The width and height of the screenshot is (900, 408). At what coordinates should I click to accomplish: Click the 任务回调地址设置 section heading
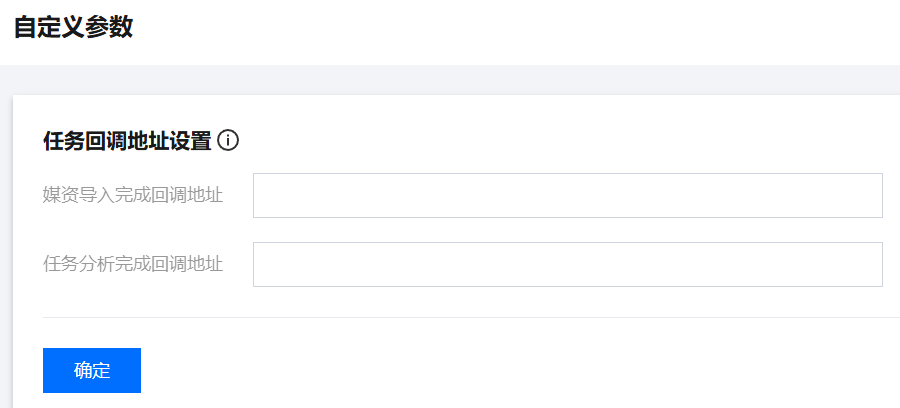pyautogui.click(x=127, y=141)
